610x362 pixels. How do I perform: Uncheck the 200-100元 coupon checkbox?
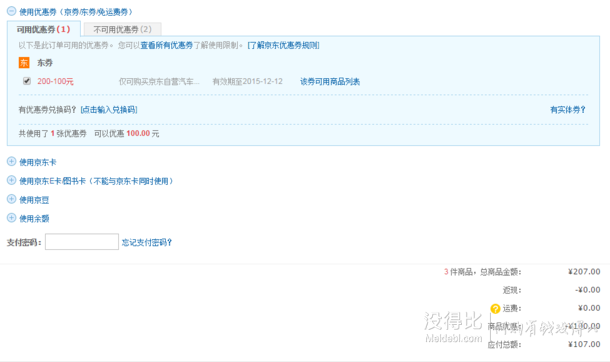(x=27, y=81)
